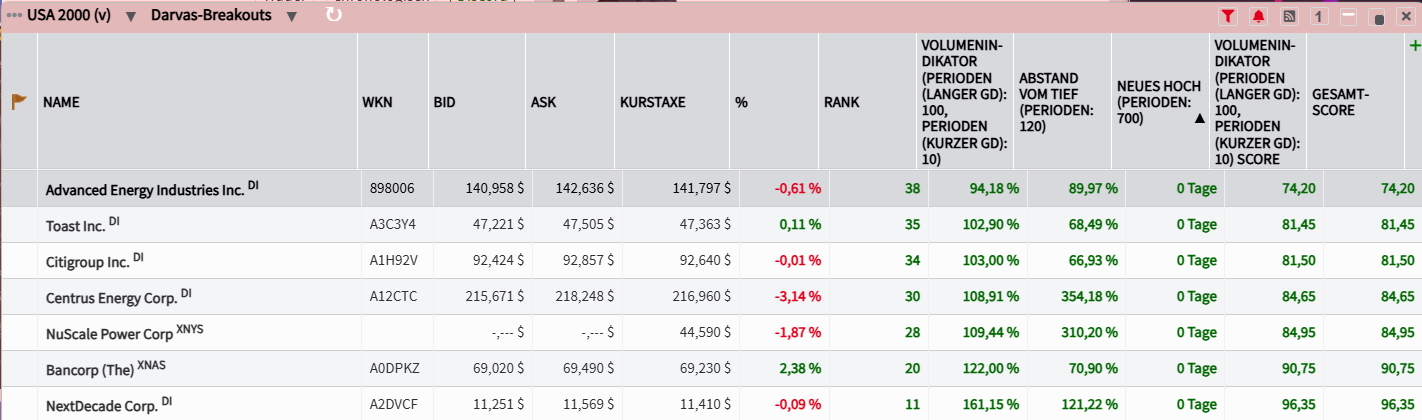The width and height of the screenshot is (1422, 420).
Task: Sort by % column header
Action: pos(741,102)
